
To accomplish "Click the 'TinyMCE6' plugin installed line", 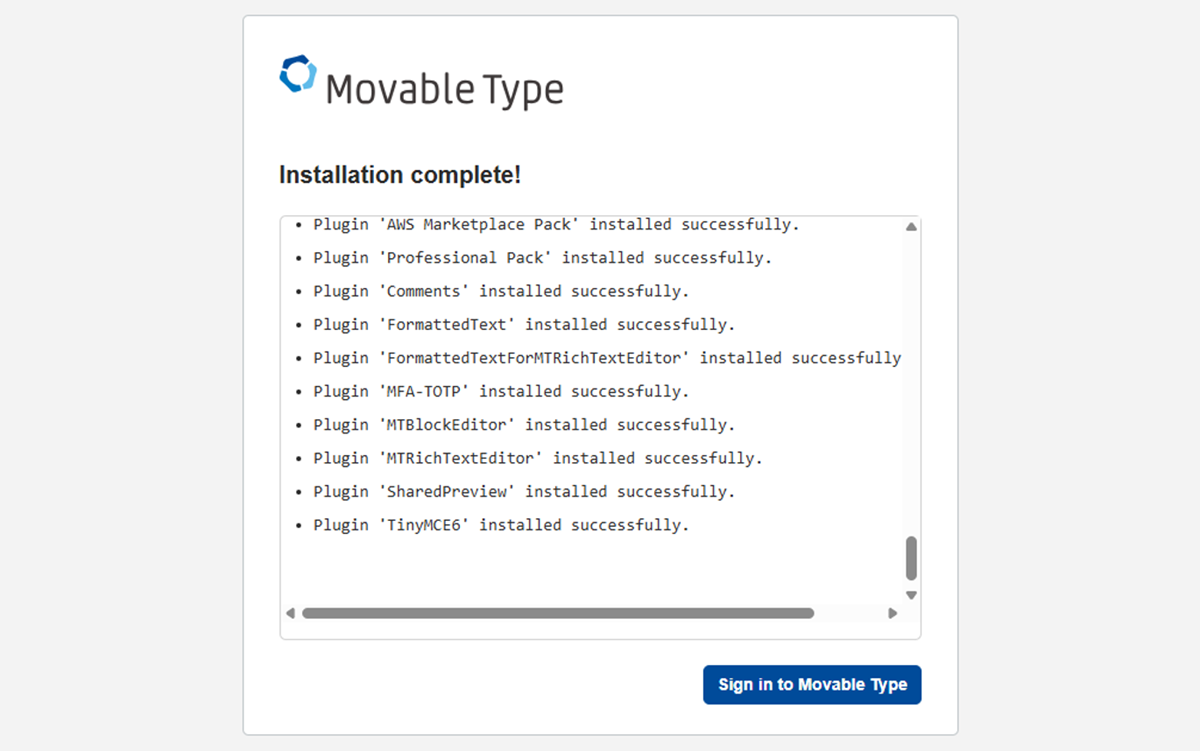I will [x=501, y=525].
